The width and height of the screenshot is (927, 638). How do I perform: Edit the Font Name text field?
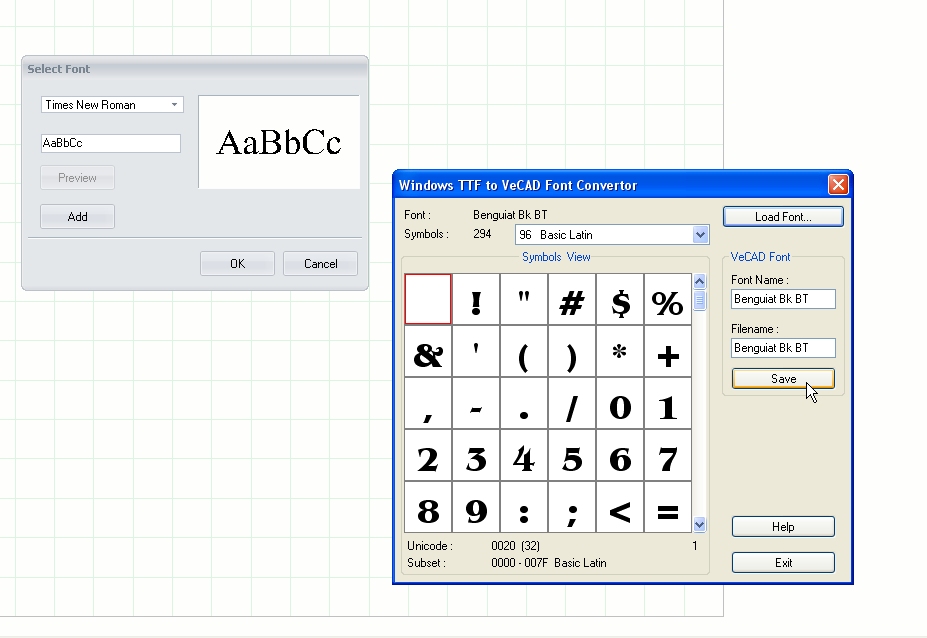point(783,299)
